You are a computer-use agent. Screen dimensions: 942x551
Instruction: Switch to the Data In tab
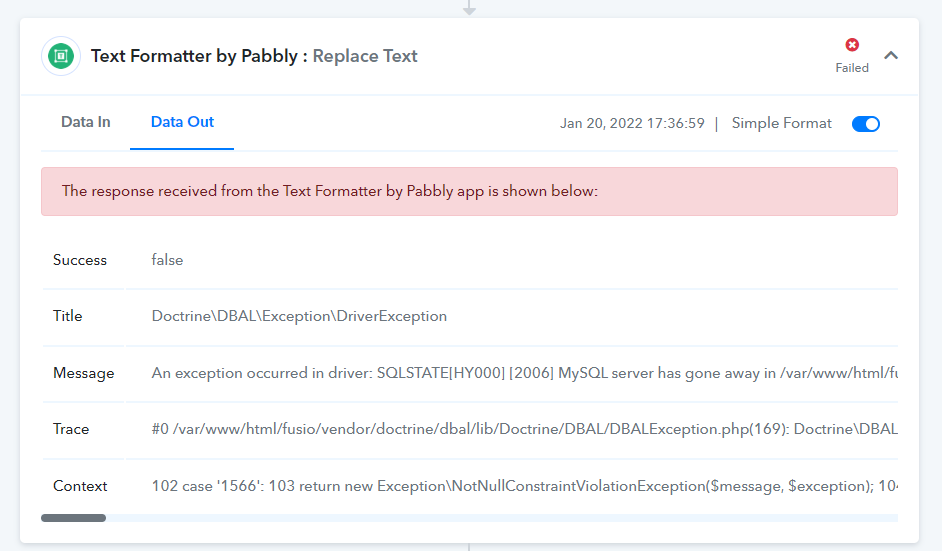(86, 122)
